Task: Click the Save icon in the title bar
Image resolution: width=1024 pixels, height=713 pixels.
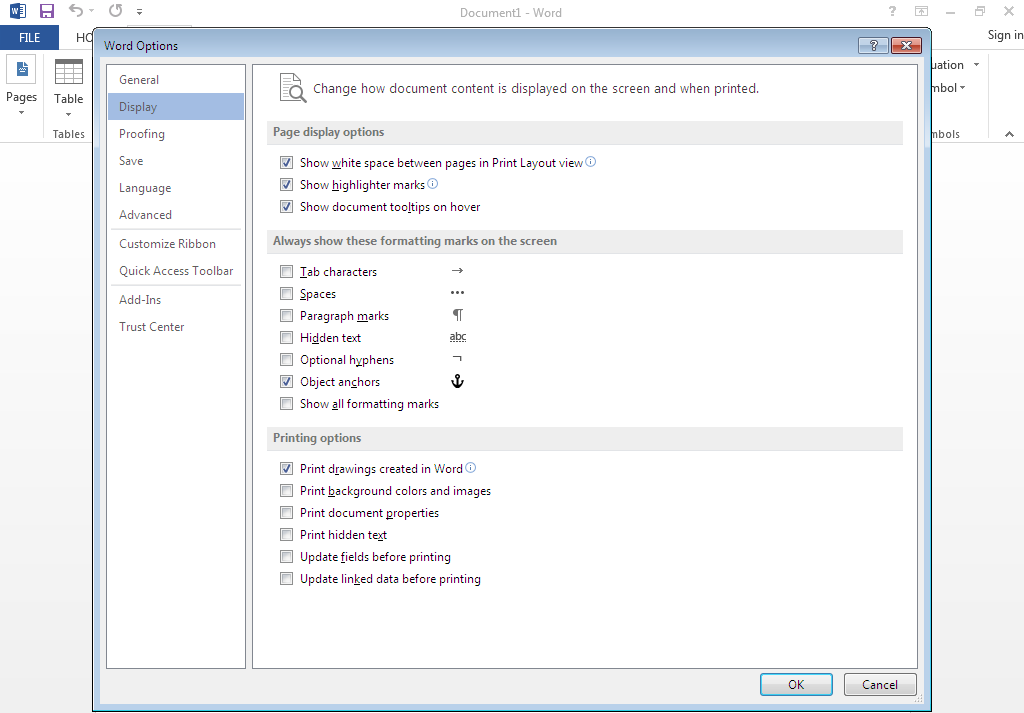Action: (x=47, y=12)
